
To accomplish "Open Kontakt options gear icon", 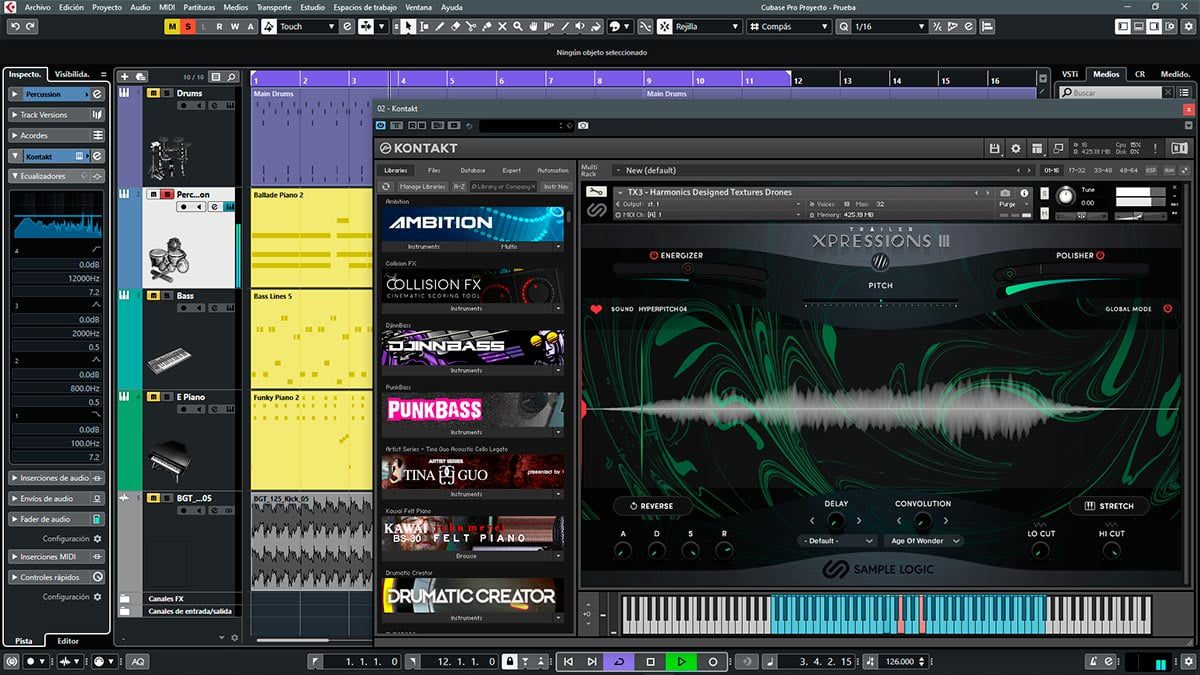I will pos(1016,148).
